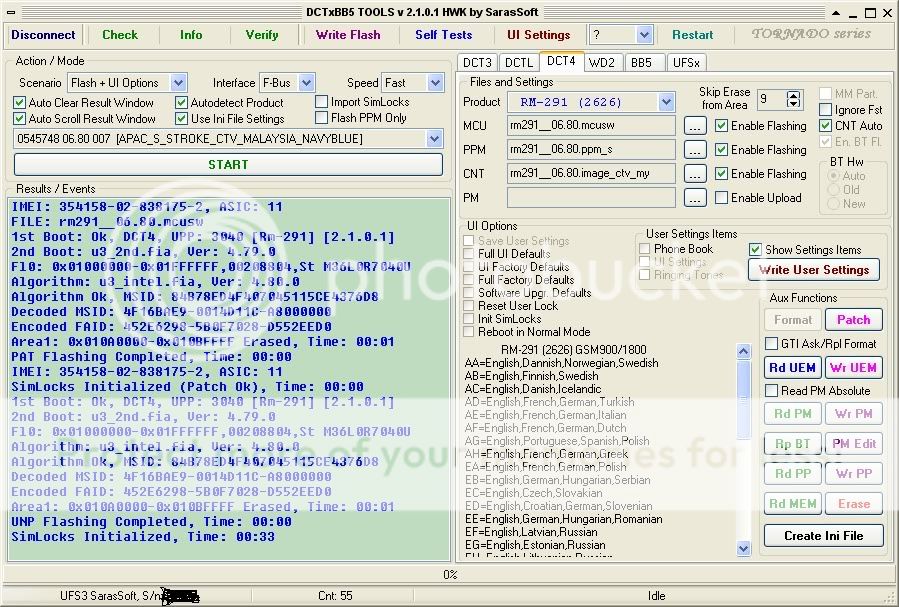Click language list scrollbar down arrow

tap(744, 549)
